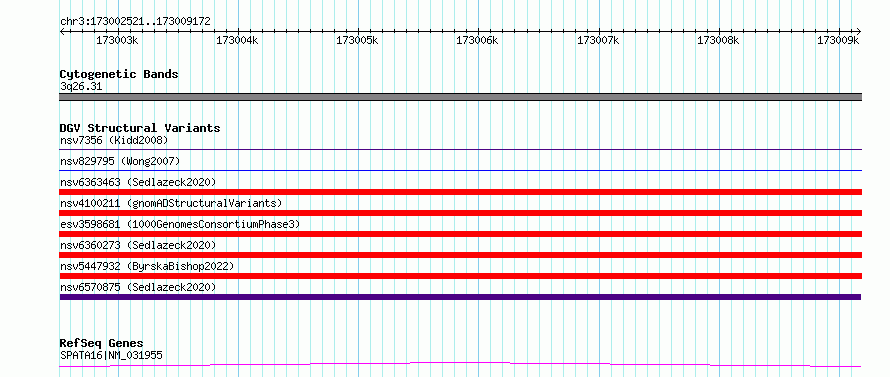Click the right arrow of the coordinate ruler

point(859,31)
